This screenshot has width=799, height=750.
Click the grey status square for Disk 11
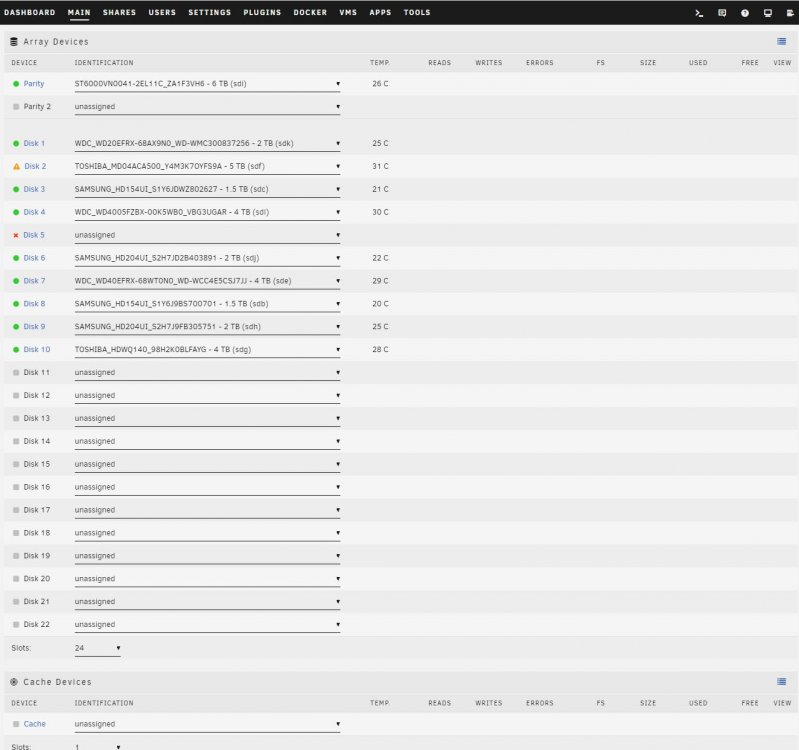click(16, 372)
